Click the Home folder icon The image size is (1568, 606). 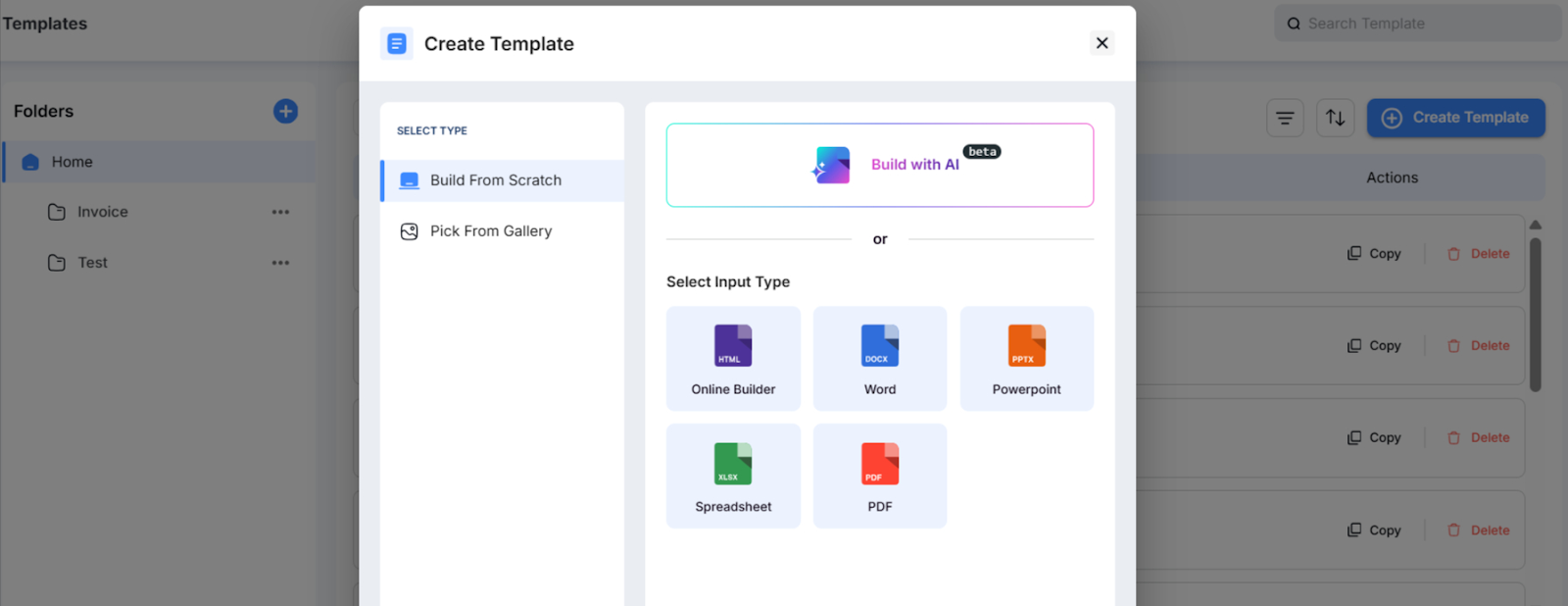point(30,162)
